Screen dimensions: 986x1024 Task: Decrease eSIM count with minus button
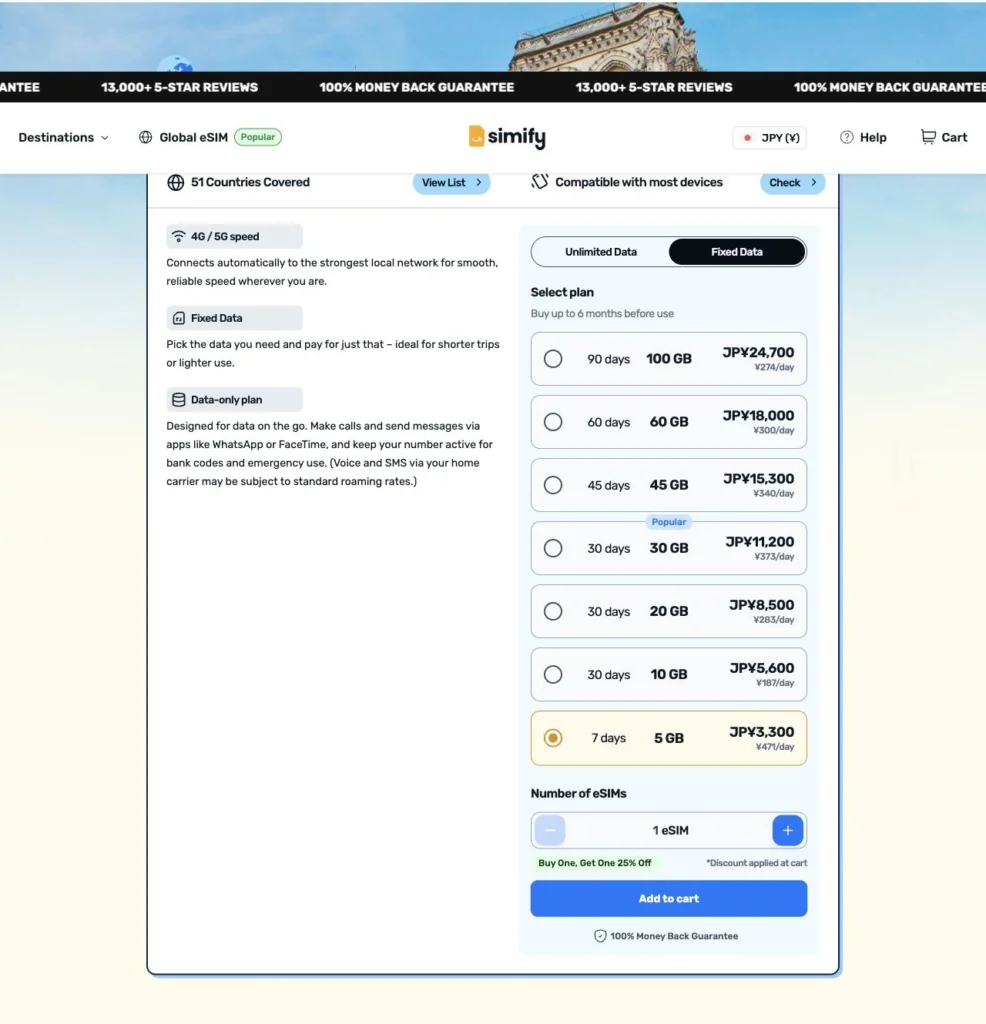click(550, 830)
